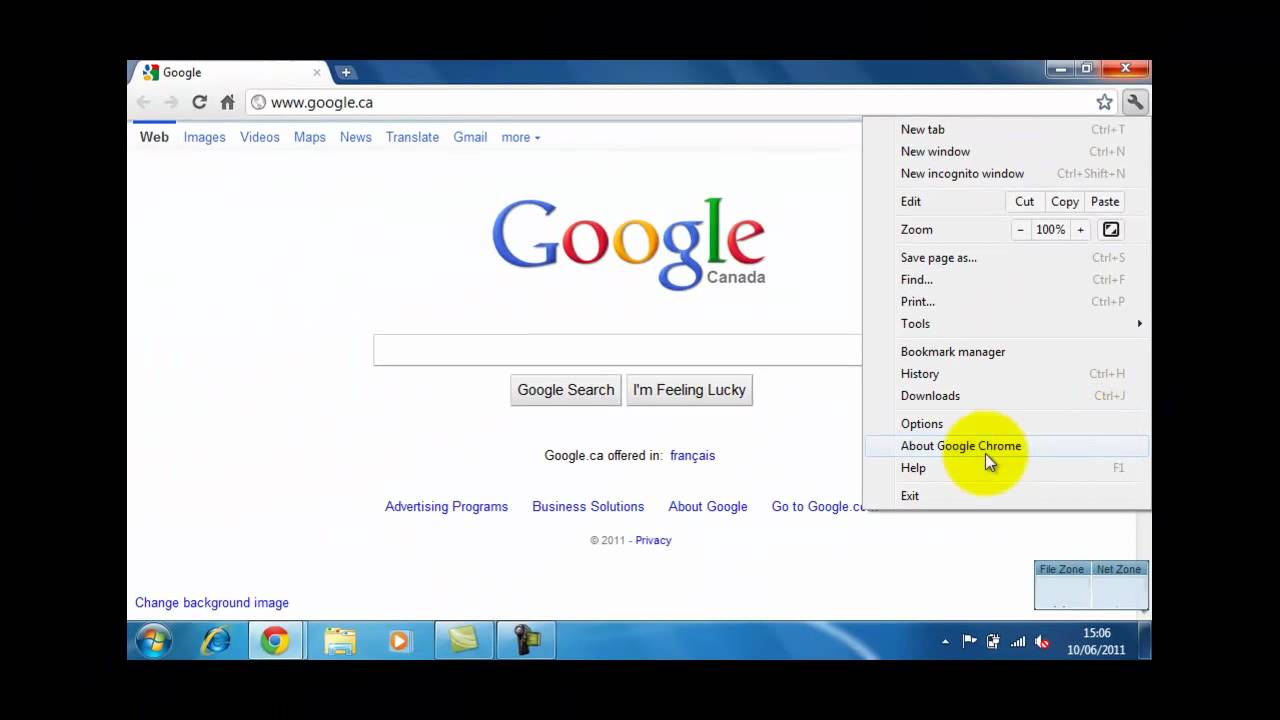Open the Chrome wrench menu
The width and height of the screenshot is (1280, 720).
pos(1136,102)
